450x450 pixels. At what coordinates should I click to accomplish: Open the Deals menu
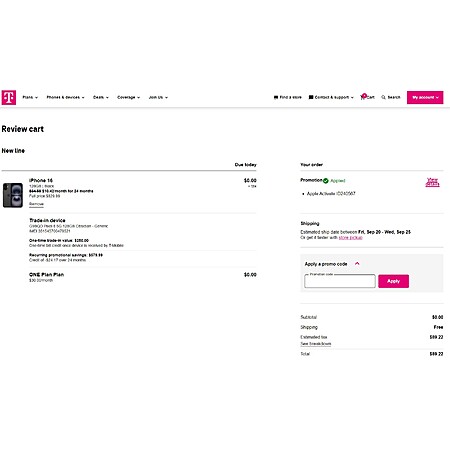click(x=101, y=97)
